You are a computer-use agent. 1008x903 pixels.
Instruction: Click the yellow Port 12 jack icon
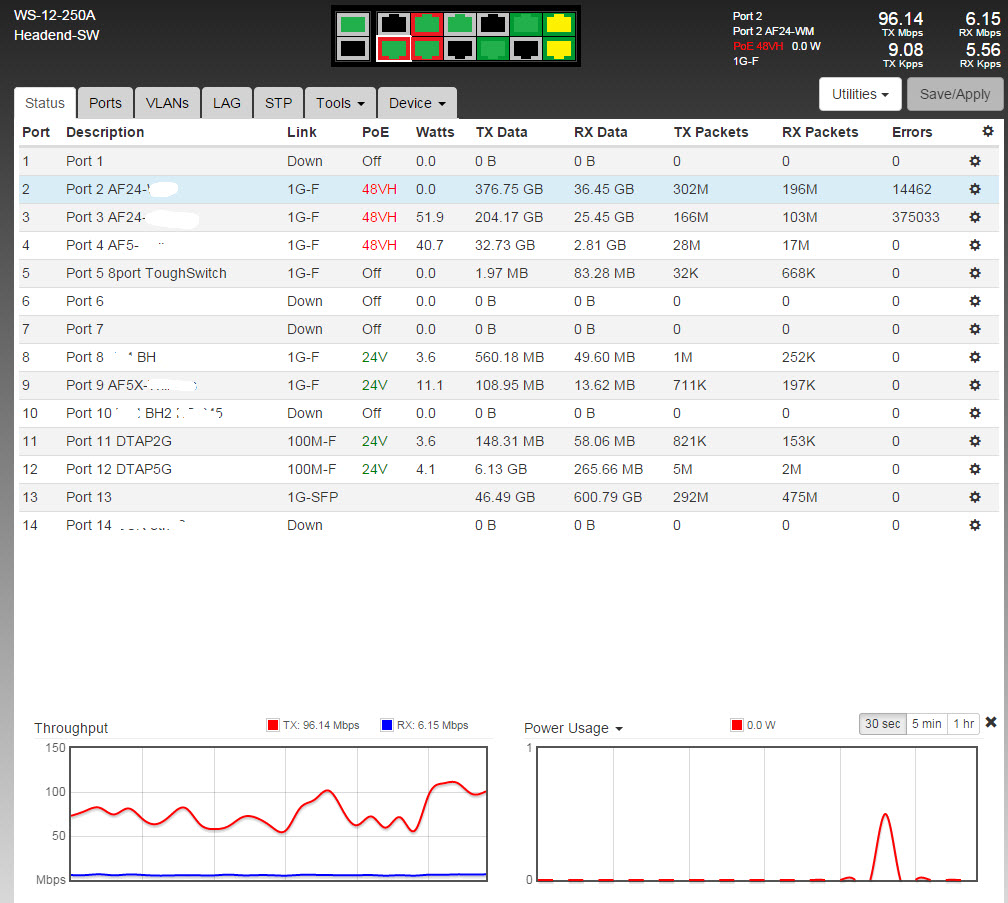[x=560, y=47]
